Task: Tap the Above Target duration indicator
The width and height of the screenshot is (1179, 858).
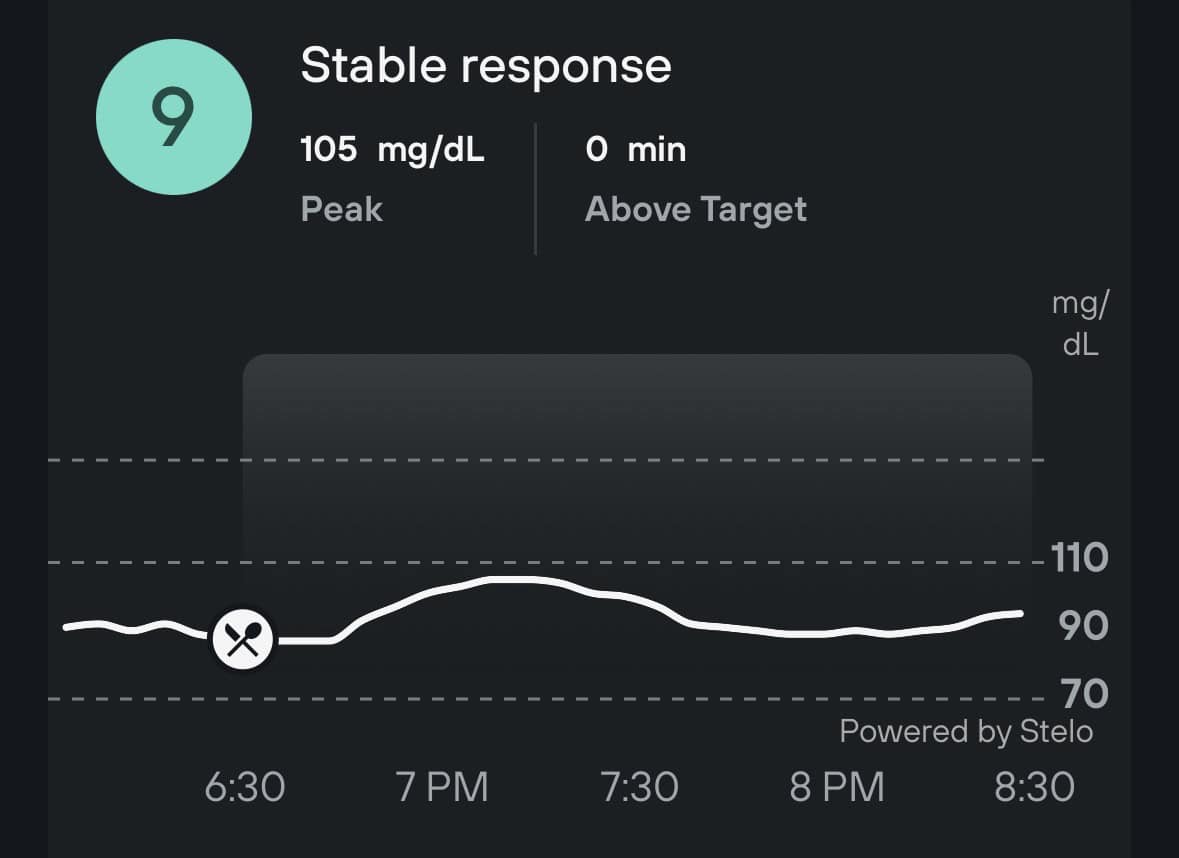Action: [697, 208]
